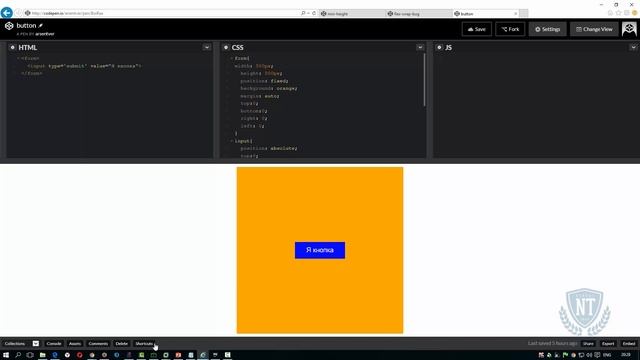Fork the pen

(x=510, y=29)
